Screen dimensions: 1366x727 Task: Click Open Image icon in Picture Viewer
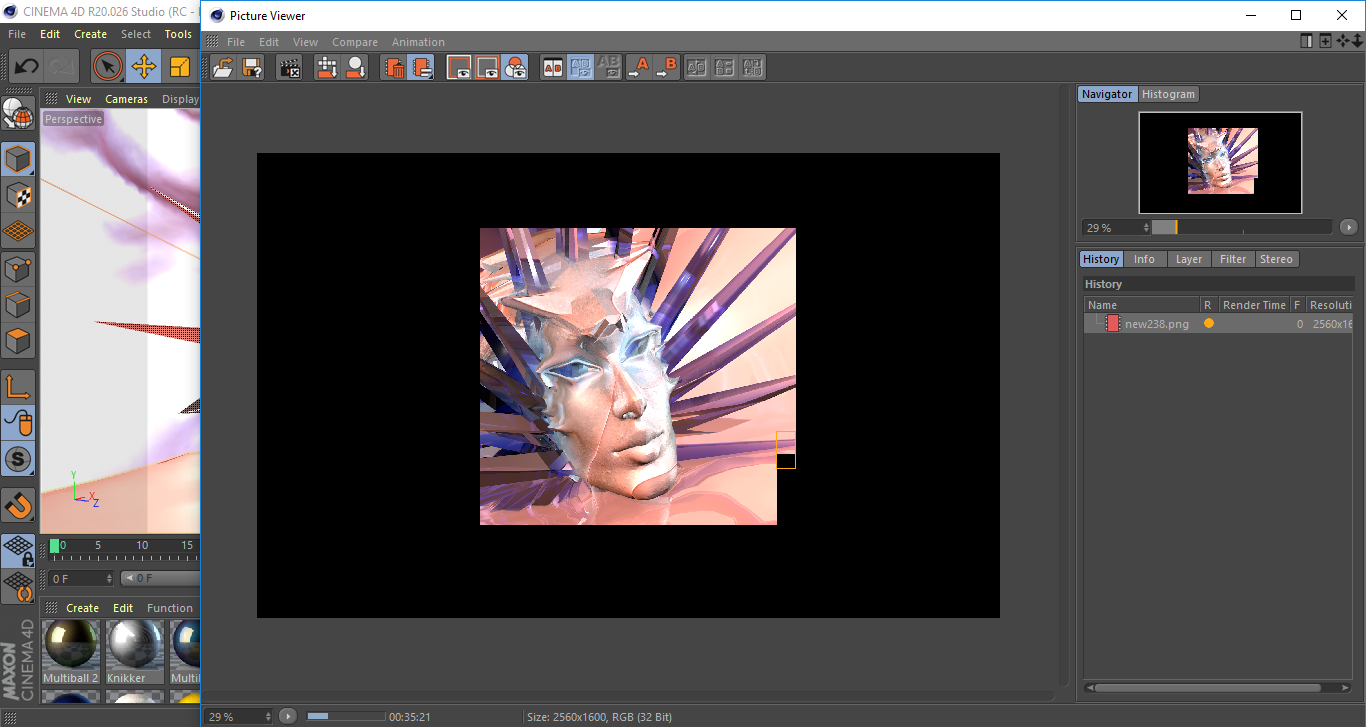(224, 67)
